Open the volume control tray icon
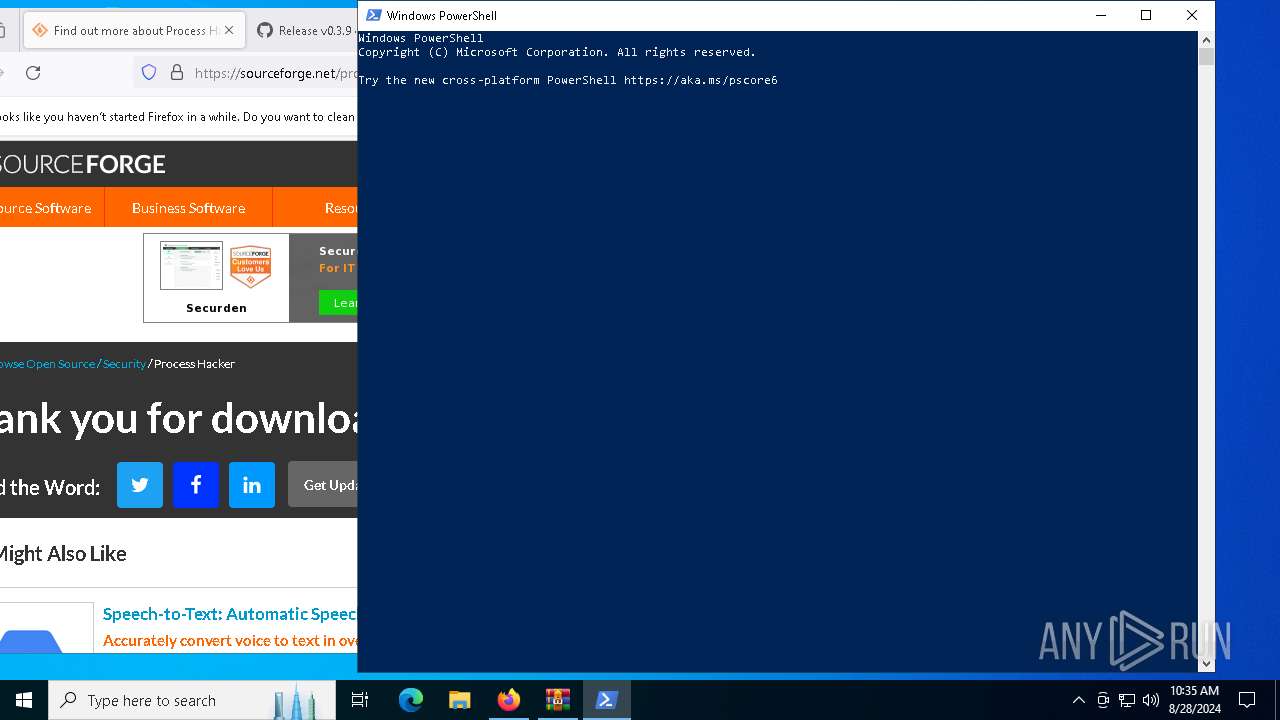The height and width of the screenshot is (720, 1280). 1150,700
